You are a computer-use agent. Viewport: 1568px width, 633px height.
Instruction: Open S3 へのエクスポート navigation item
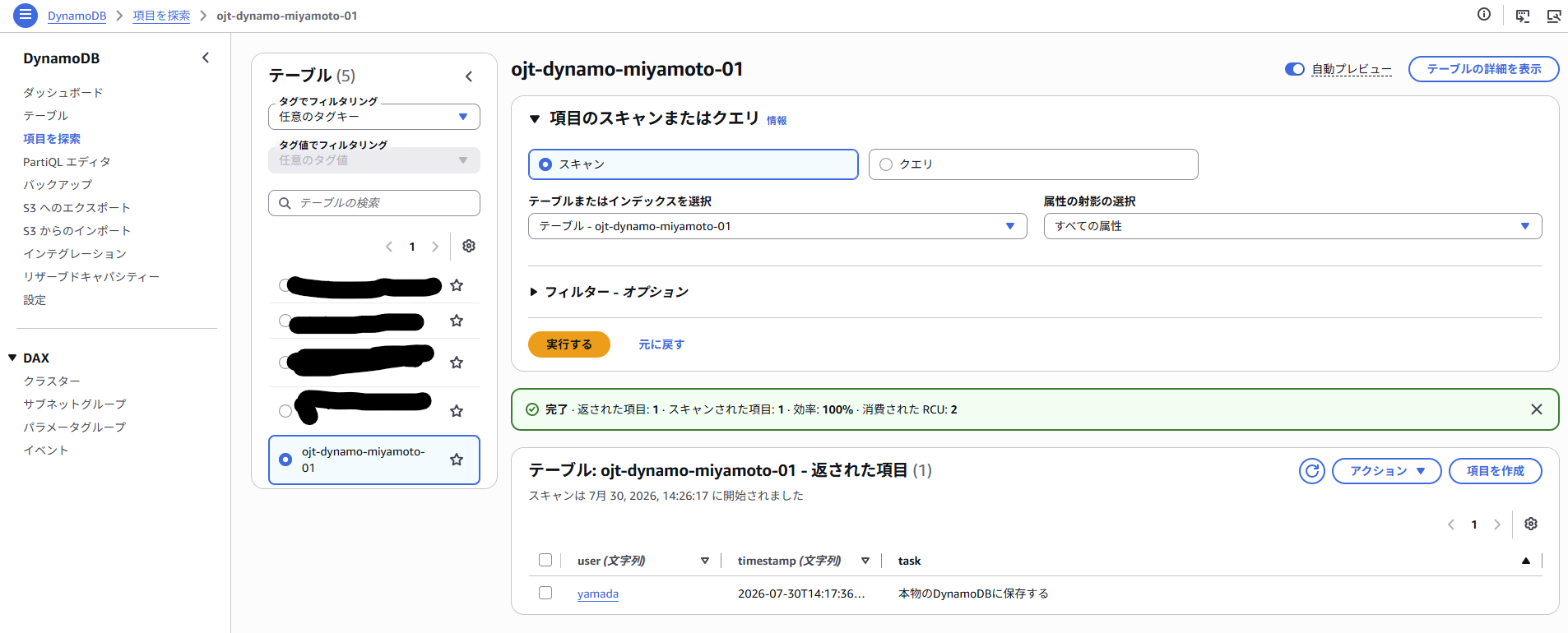tap(77, 208)
